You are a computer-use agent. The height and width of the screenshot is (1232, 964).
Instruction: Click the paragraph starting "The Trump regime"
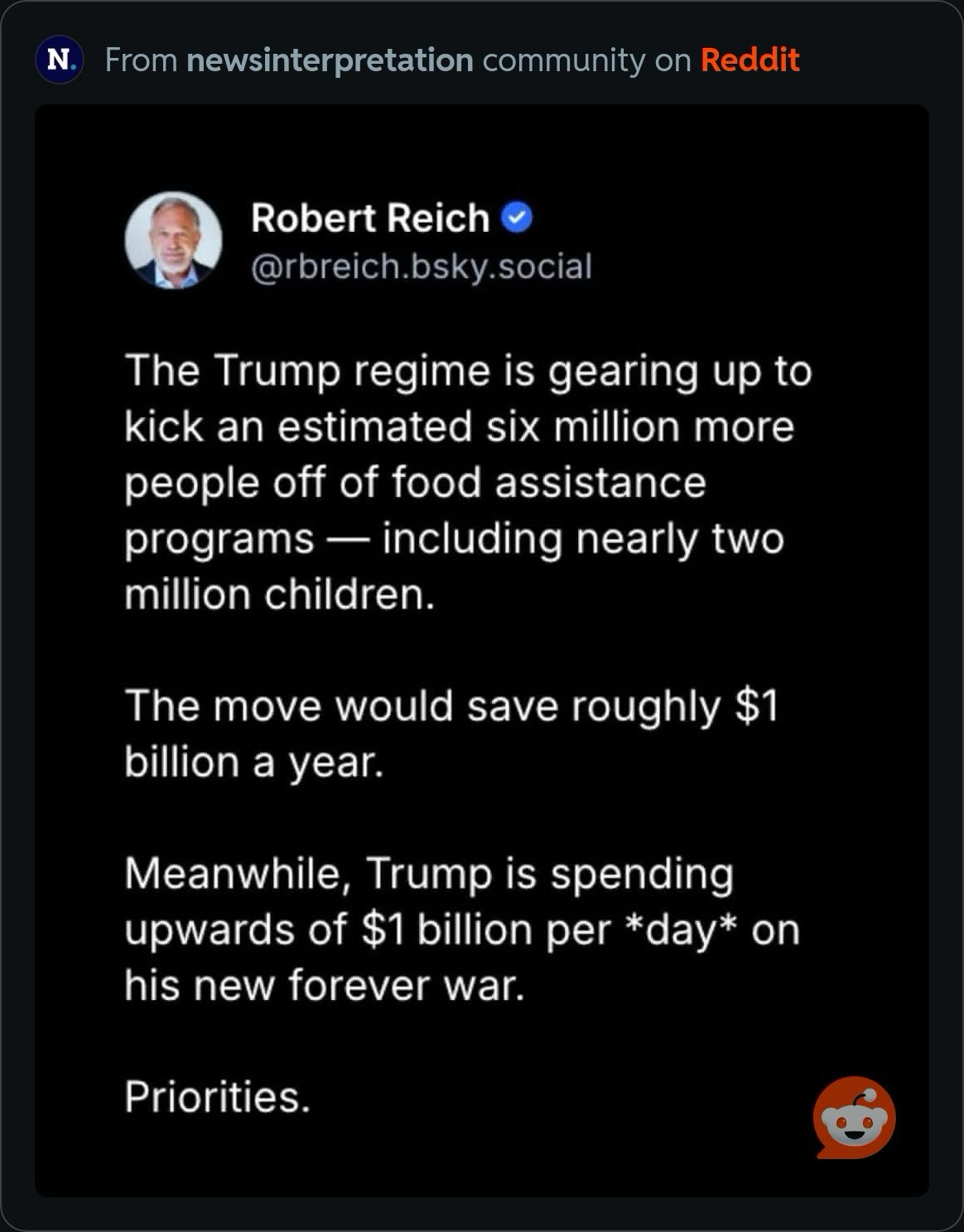(468, 482)
